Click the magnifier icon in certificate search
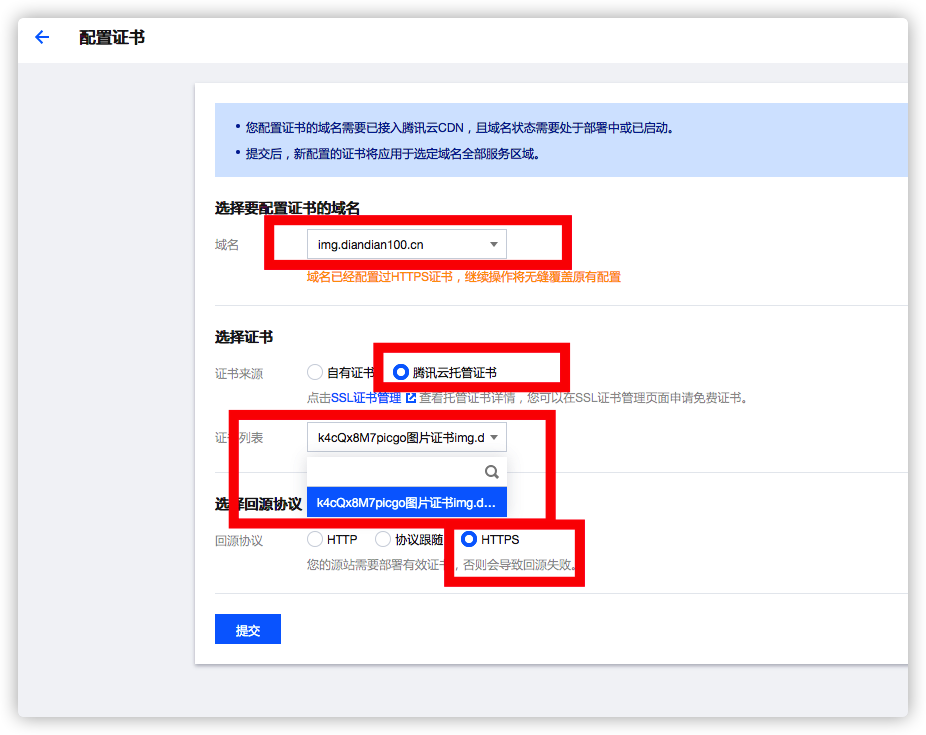The height and width of the screenshot is (735, 926). [491, 472]
